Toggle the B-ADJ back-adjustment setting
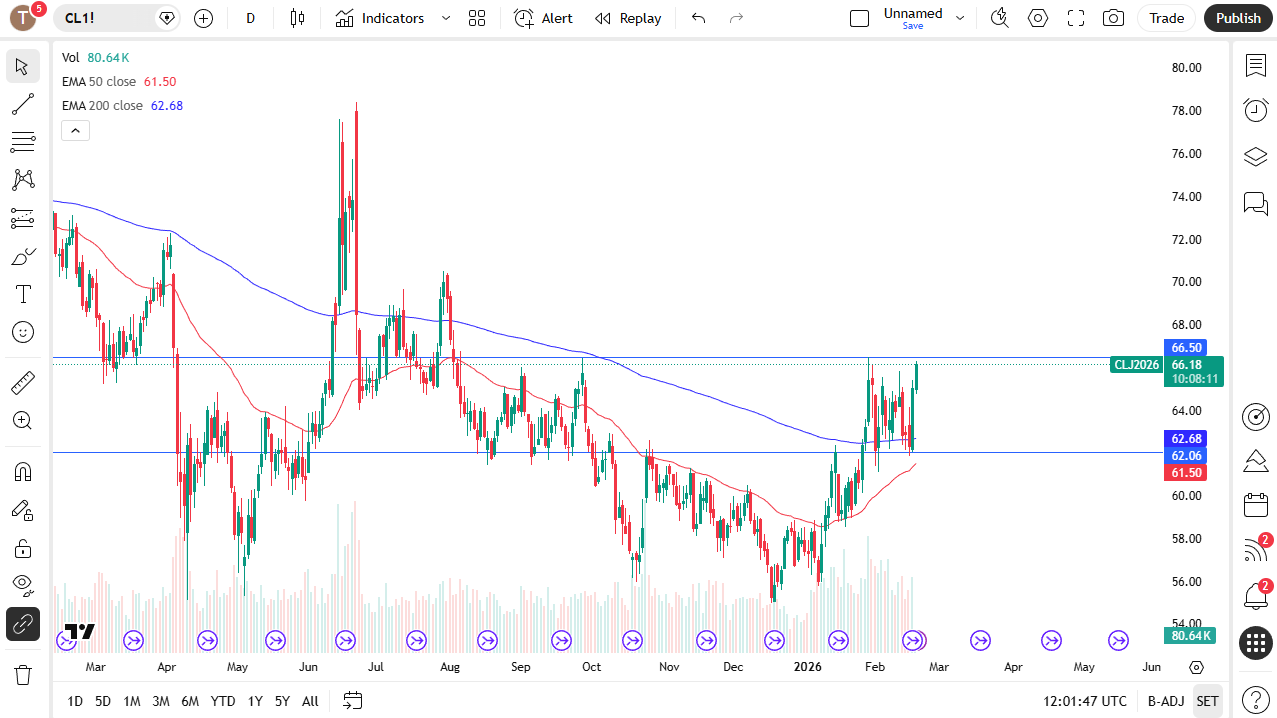This screenshot has width=1277, height=718. click(1166, 701)
